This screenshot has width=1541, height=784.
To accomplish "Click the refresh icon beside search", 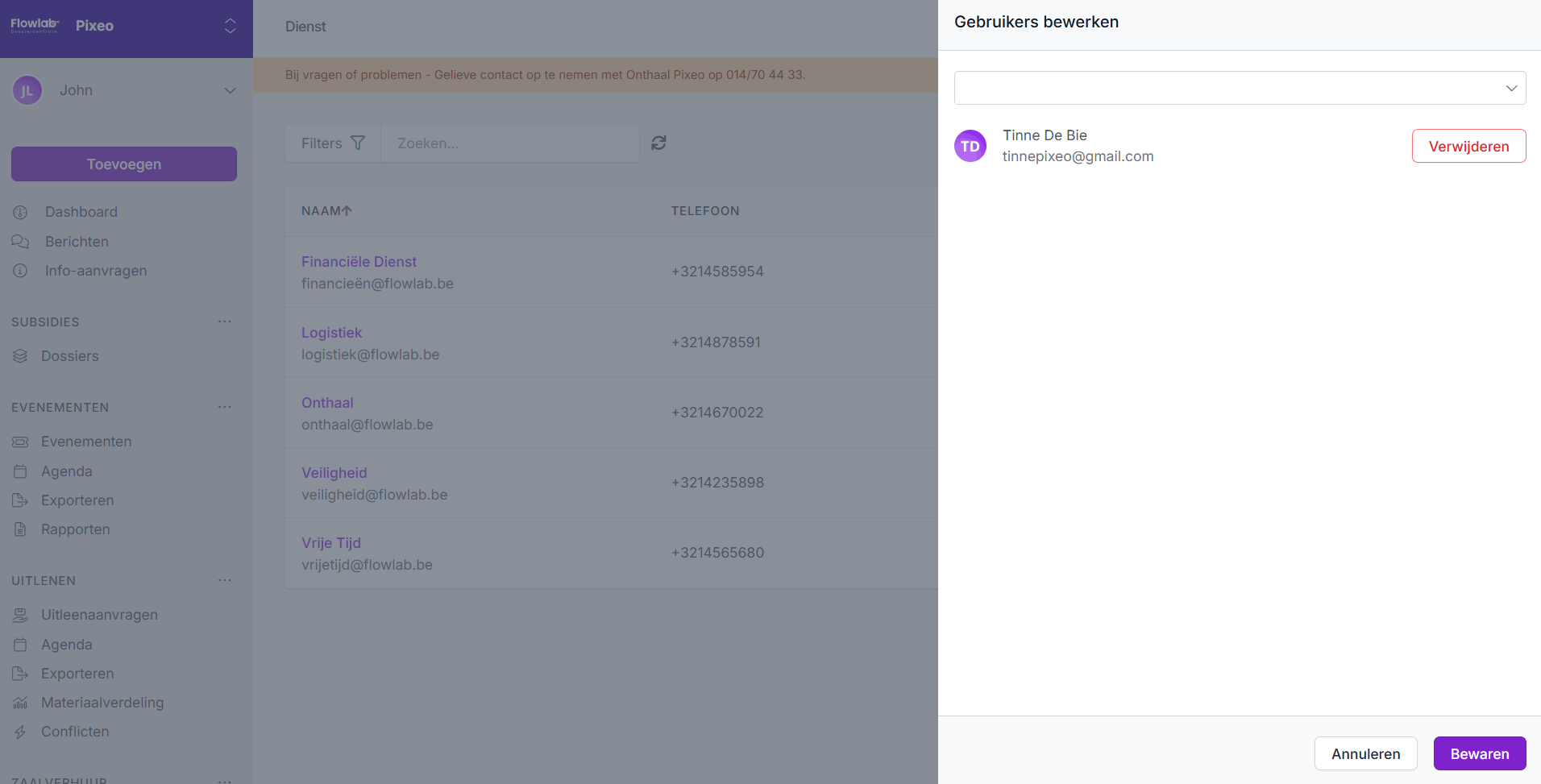I will point(658,143).
